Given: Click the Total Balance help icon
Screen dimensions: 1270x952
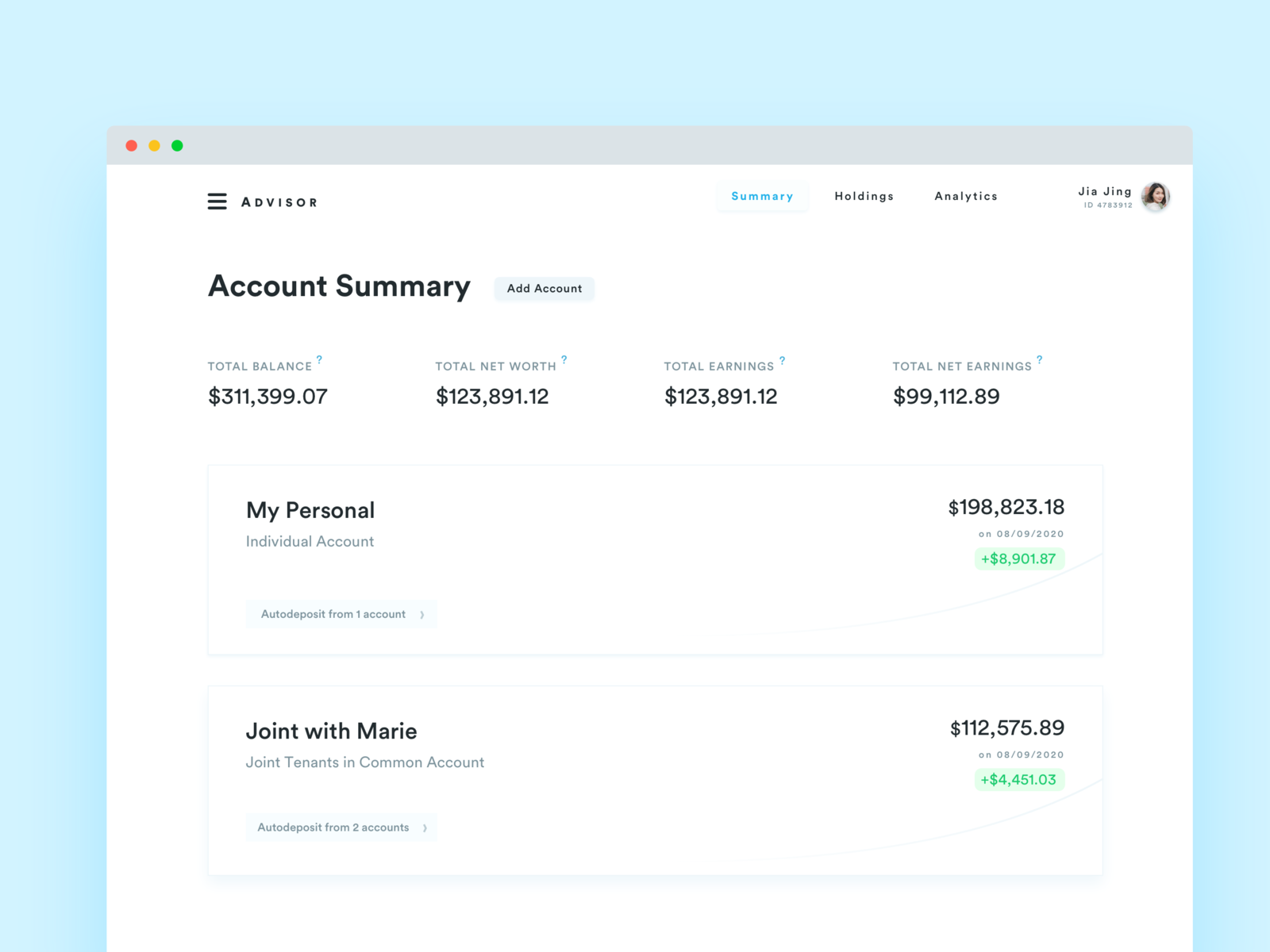Looking at the screenshot, I should [320, 359].
